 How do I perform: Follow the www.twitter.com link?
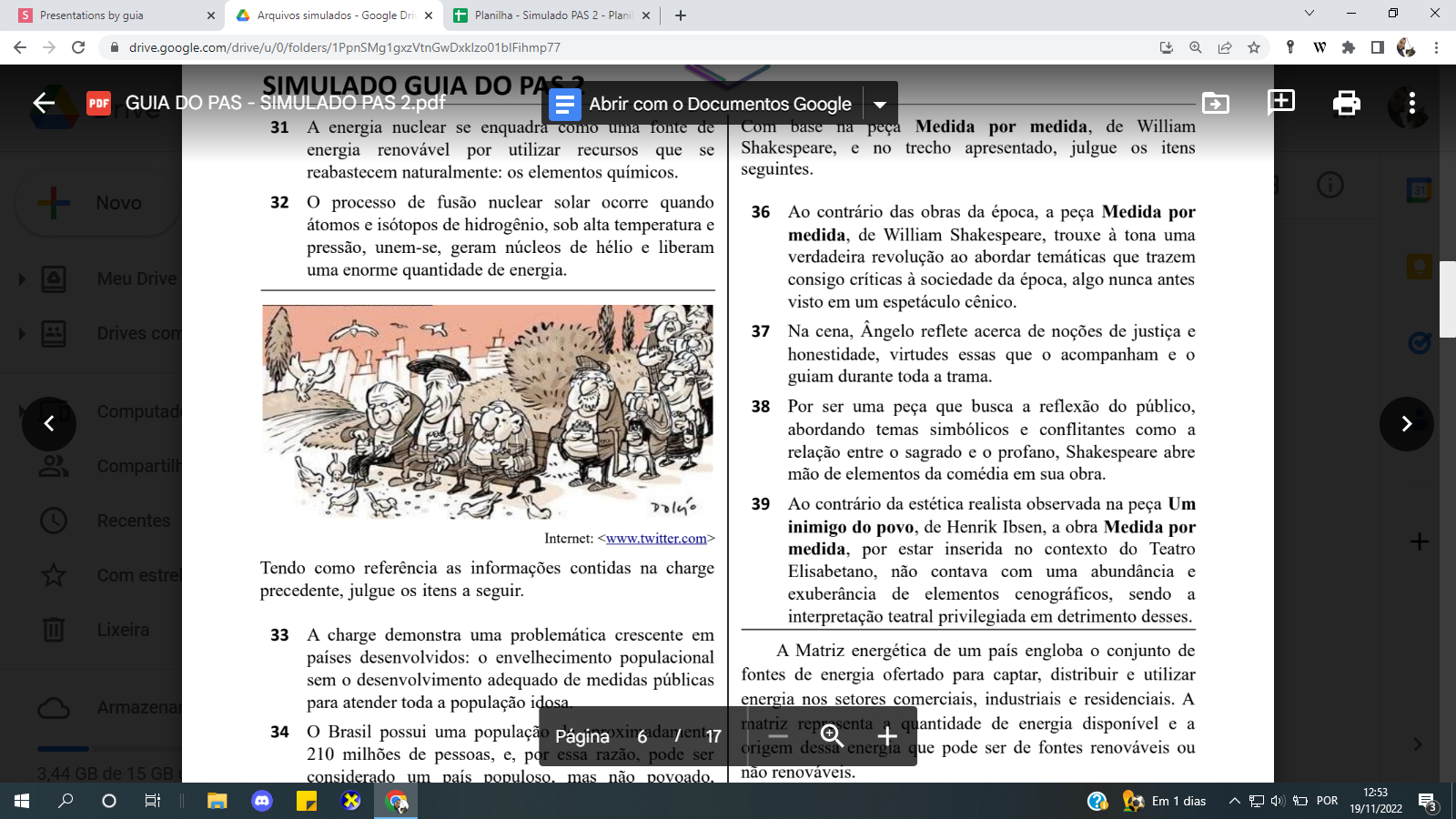coord(656,539)
